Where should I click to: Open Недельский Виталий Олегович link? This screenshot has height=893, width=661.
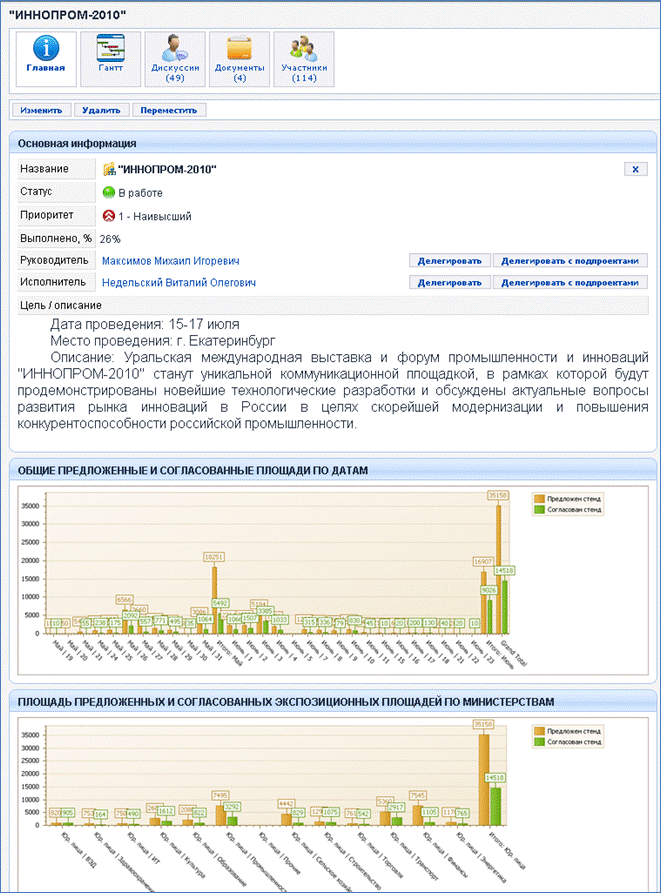179,282
